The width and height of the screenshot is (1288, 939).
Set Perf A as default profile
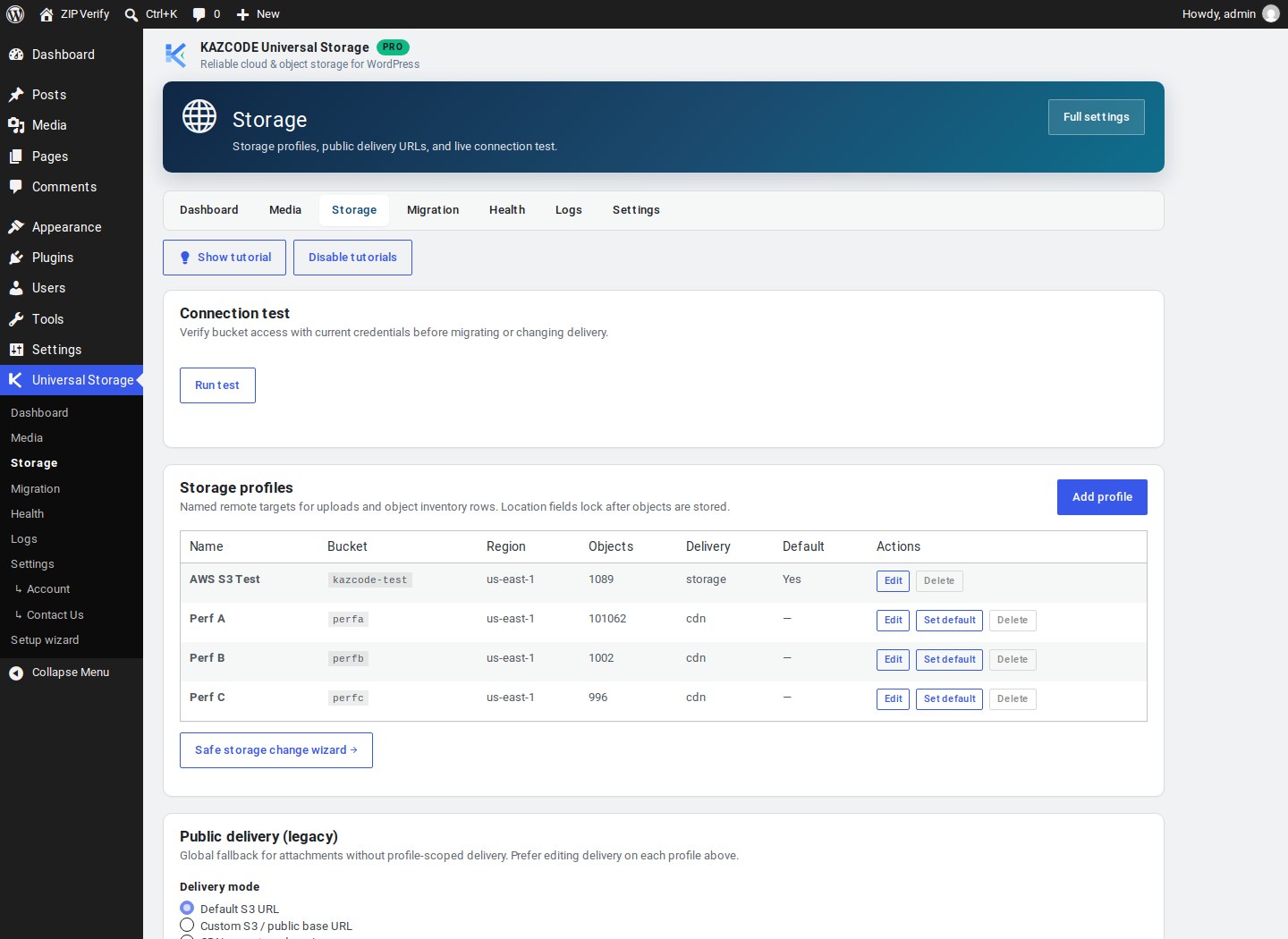point(949,621)
